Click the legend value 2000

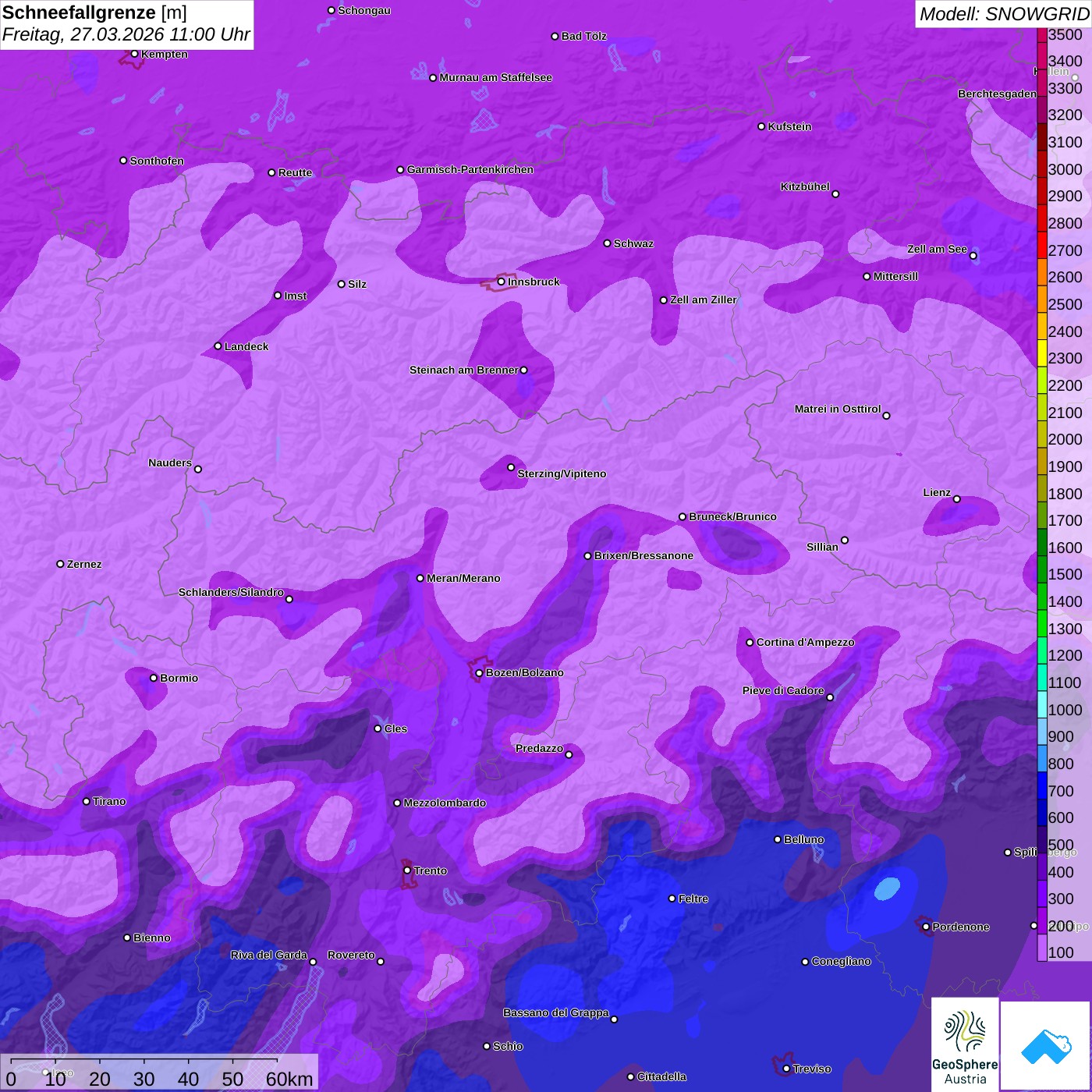1065,439
